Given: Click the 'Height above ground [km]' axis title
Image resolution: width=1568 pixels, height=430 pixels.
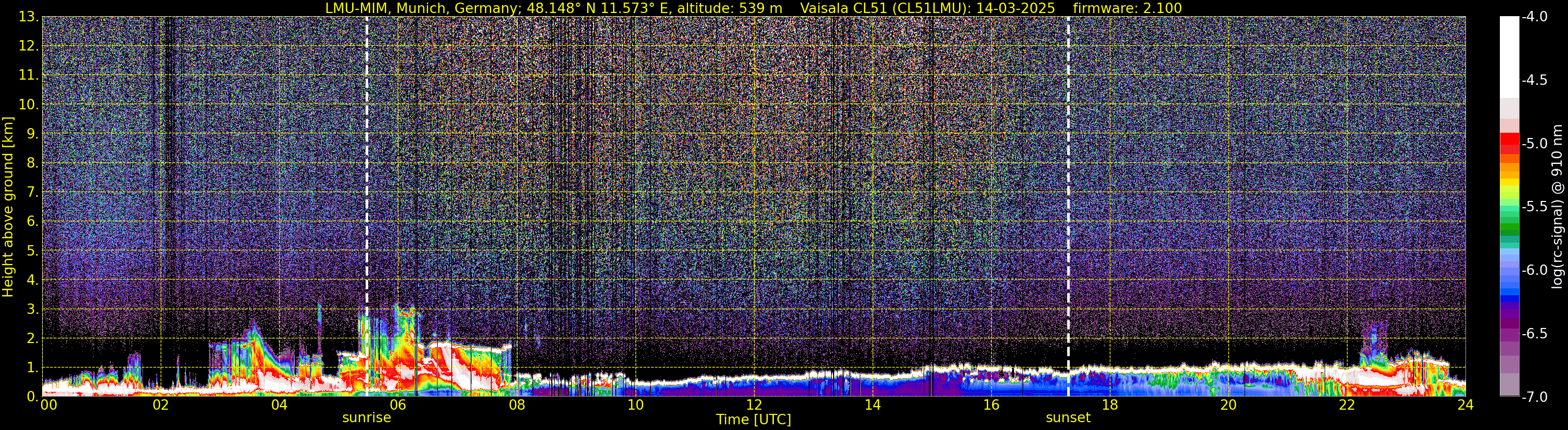Looking at the screenshot, I should [x=8, y=207].
